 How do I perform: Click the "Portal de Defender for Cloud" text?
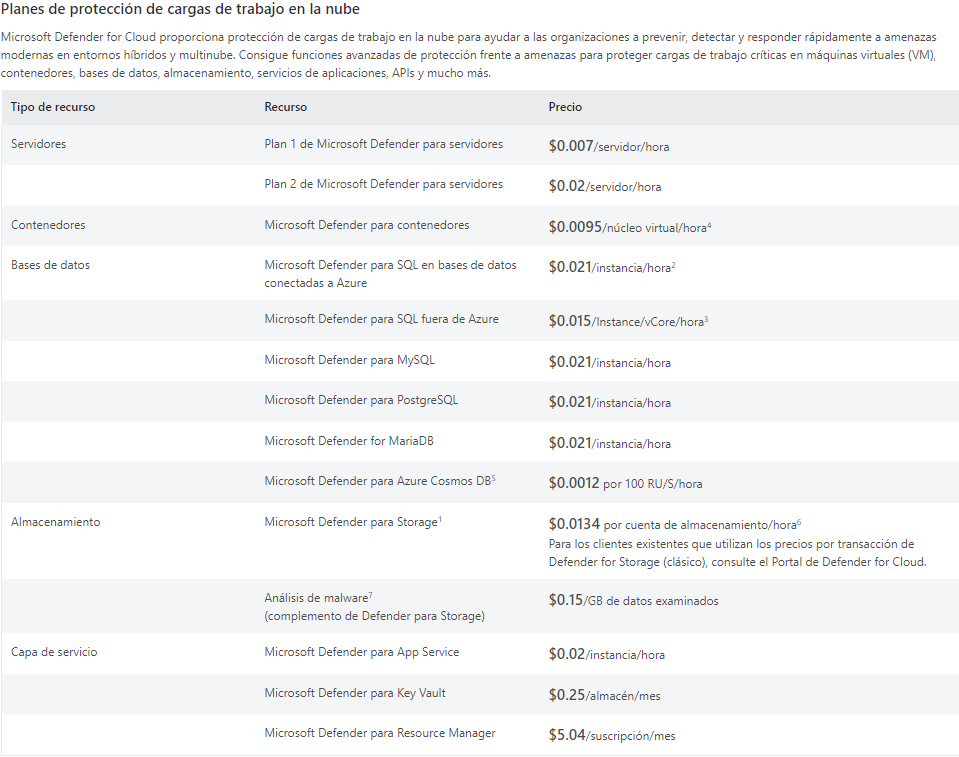pyautogui.click(x=853, y=562)
